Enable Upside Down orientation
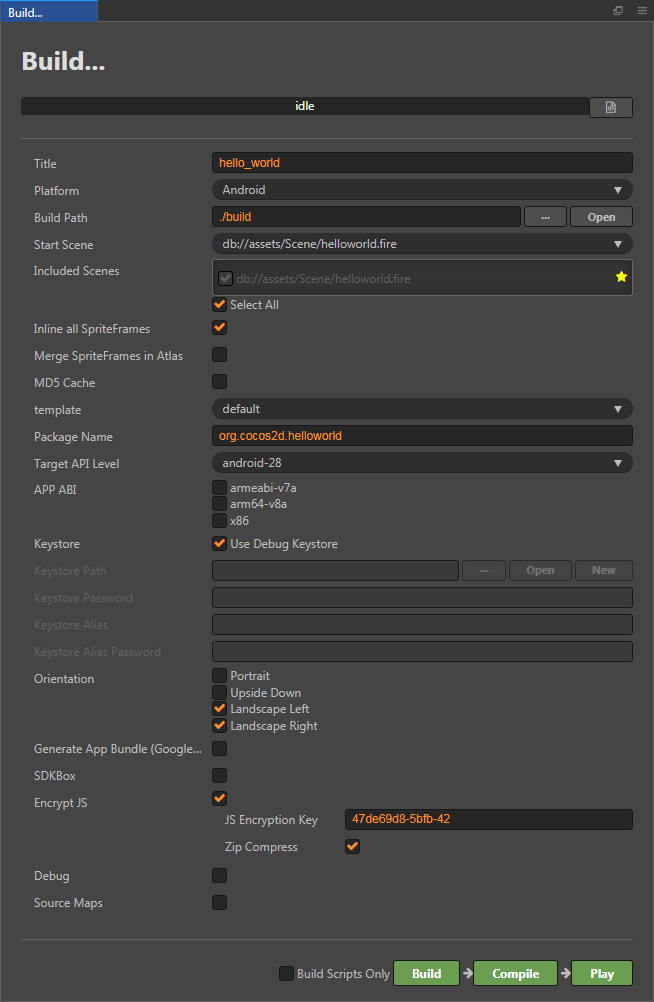The height and width of the screenshot is (1002, 654). (219, 692)
